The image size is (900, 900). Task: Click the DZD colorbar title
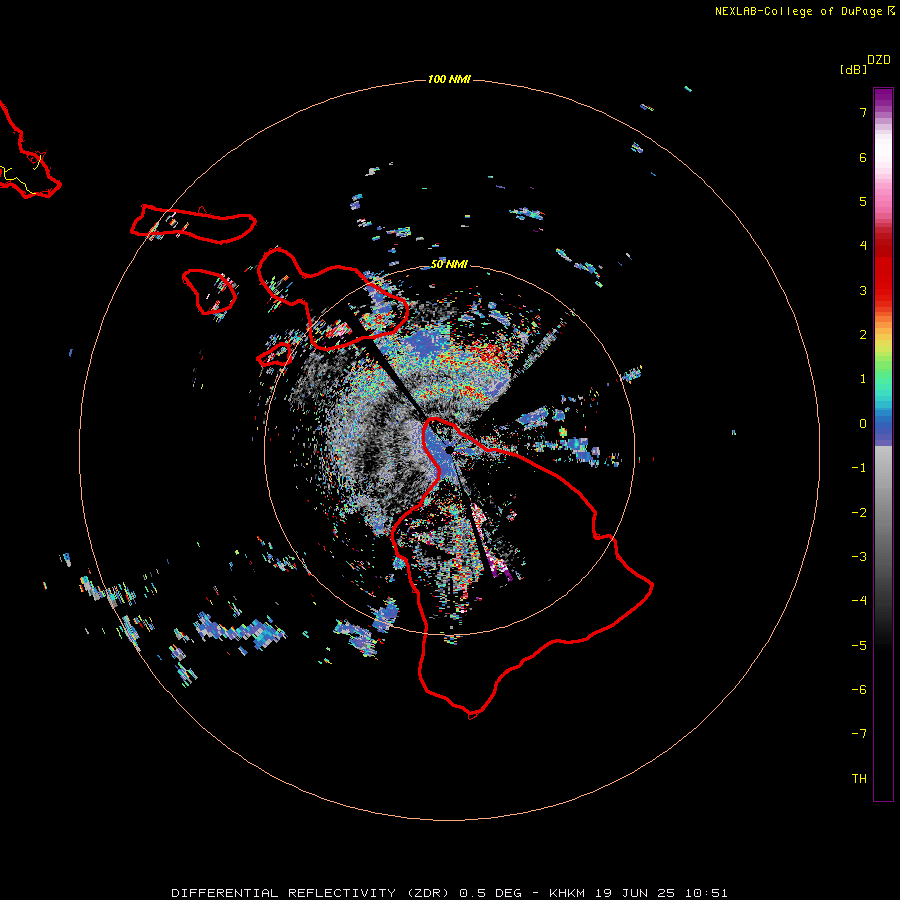tap(879, 60)
